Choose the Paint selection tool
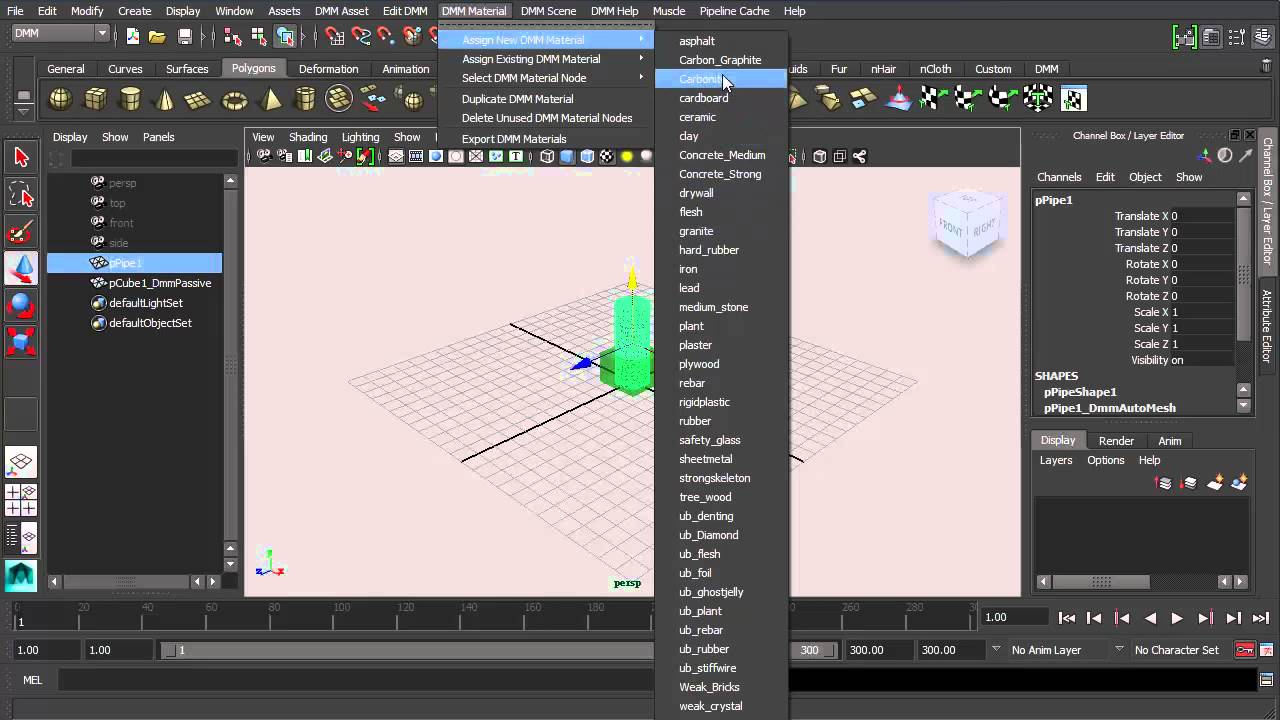1280x720 pixels. (21, 233)
